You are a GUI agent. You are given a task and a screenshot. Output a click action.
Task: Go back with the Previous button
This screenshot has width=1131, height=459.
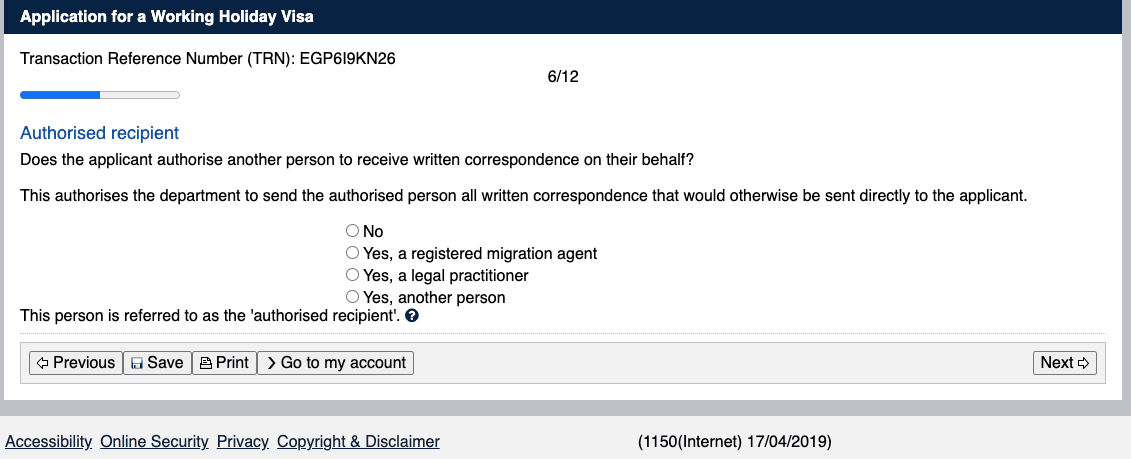point(76,362)
